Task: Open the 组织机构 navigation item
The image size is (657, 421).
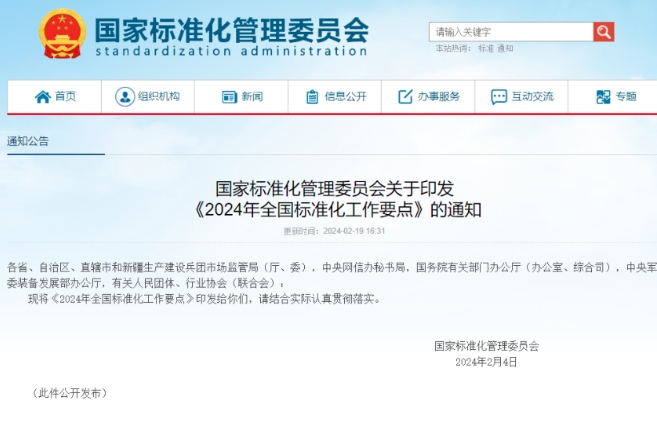Action: click(x=148, y=97)
